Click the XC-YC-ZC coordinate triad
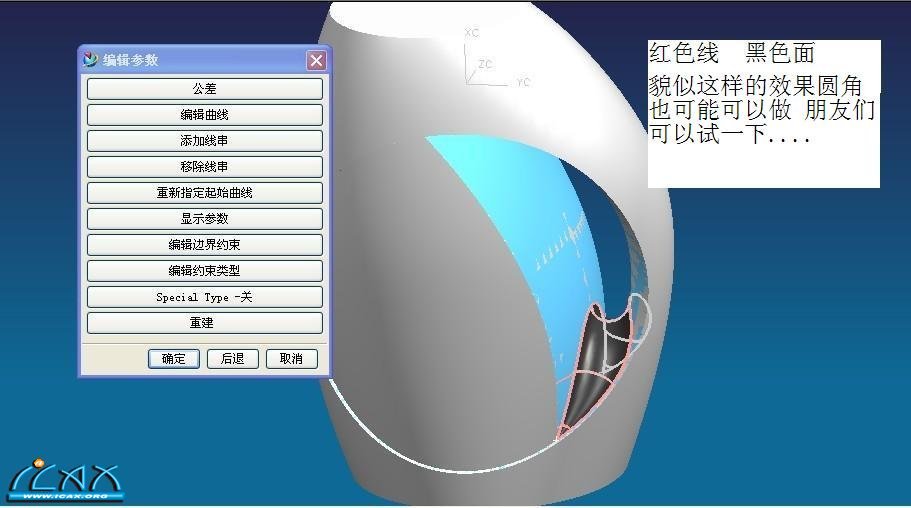The height and width of the screenshot is (508, 911). [x=496, y=58]
